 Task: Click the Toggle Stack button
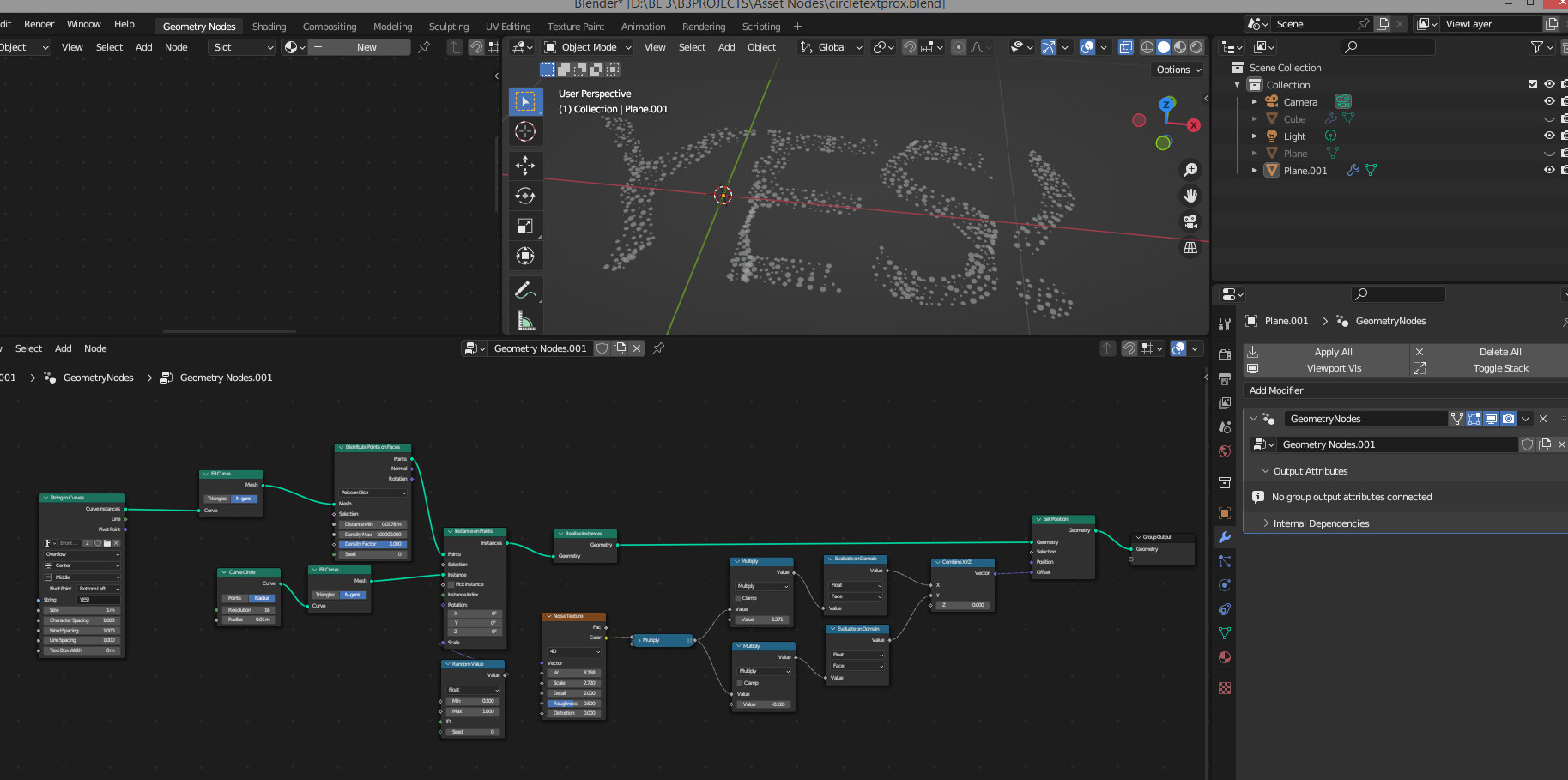pos(1489,368)
